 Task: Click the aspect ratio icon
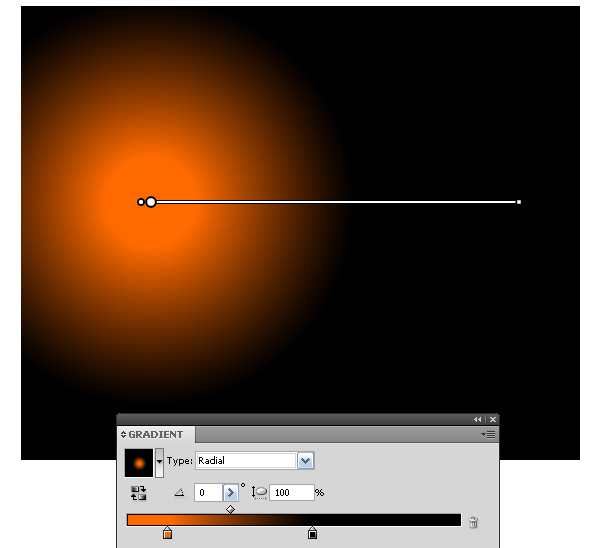[259, 493]
